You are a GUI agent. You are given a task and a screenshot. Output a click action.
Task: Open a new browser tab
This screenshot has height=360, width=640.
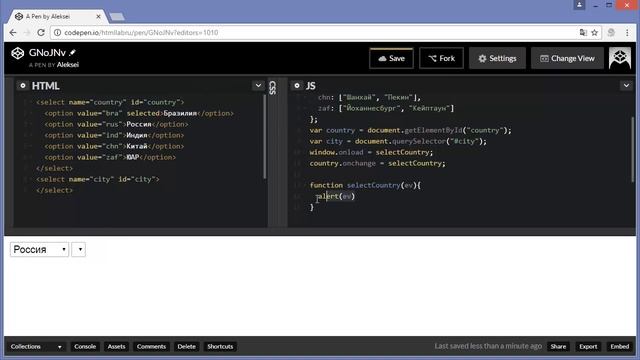pos(117,17)
